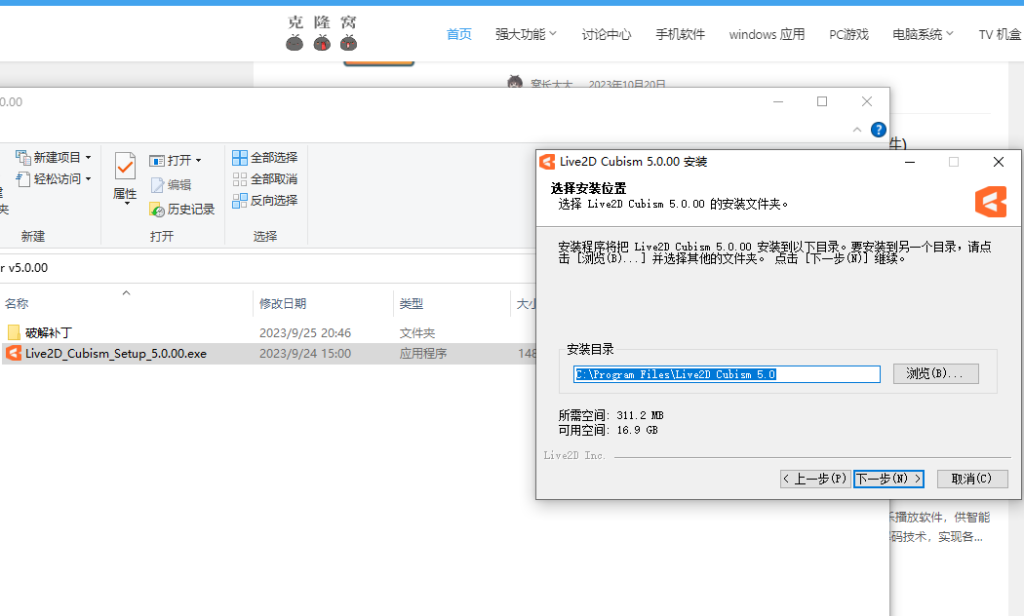Click the 2023/9/24 15:00 date cell
The image size is (1024, 616).
pos(305,353)
